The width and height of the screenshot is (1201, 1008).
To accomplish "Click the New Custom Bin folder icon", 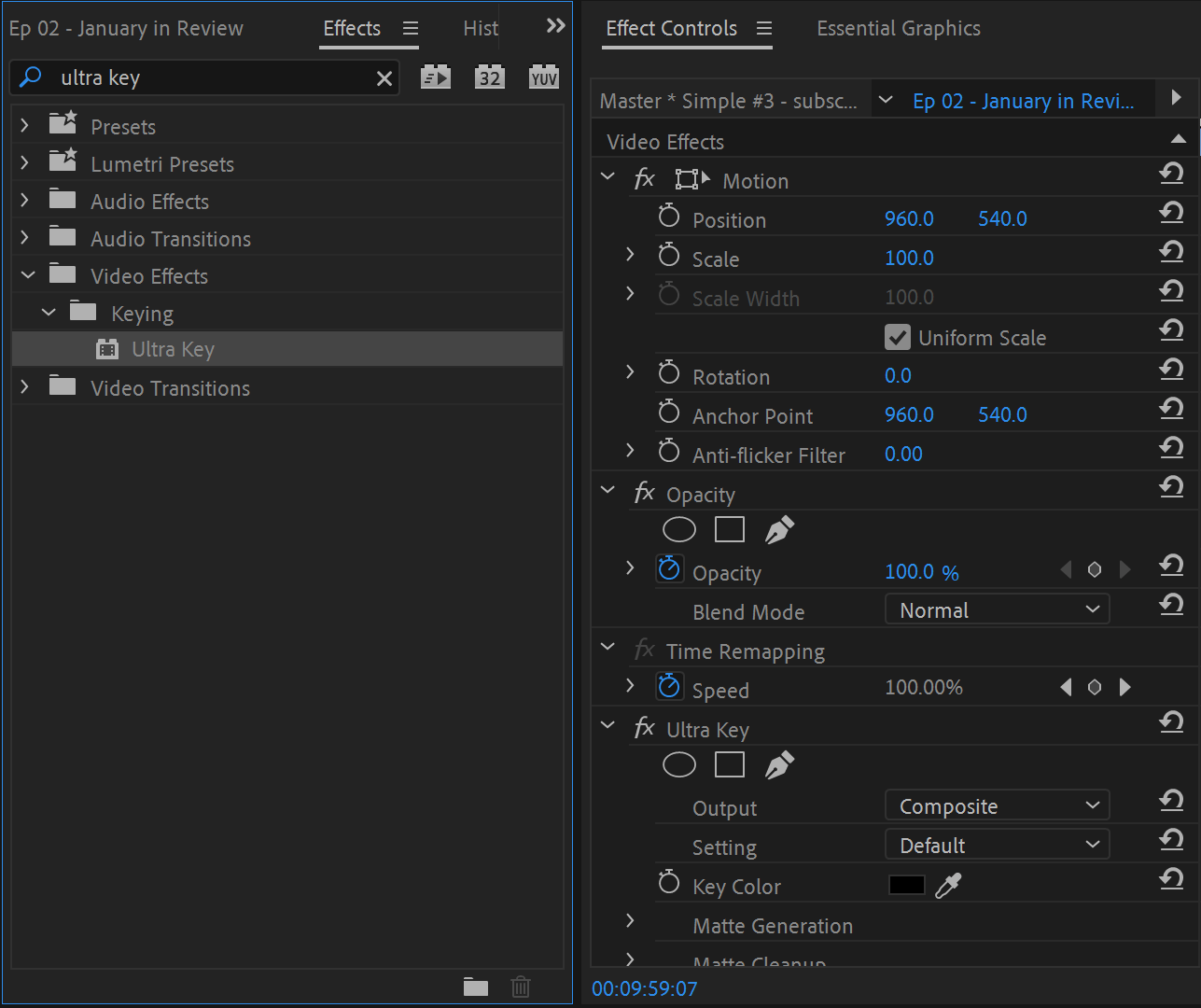I will (x=476, y=987).
